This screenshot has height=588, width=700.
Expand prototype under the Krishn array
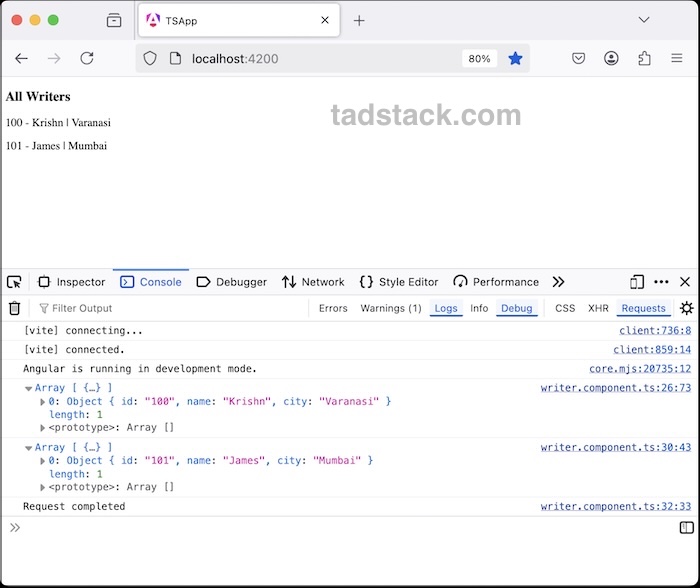click(42, 428)
